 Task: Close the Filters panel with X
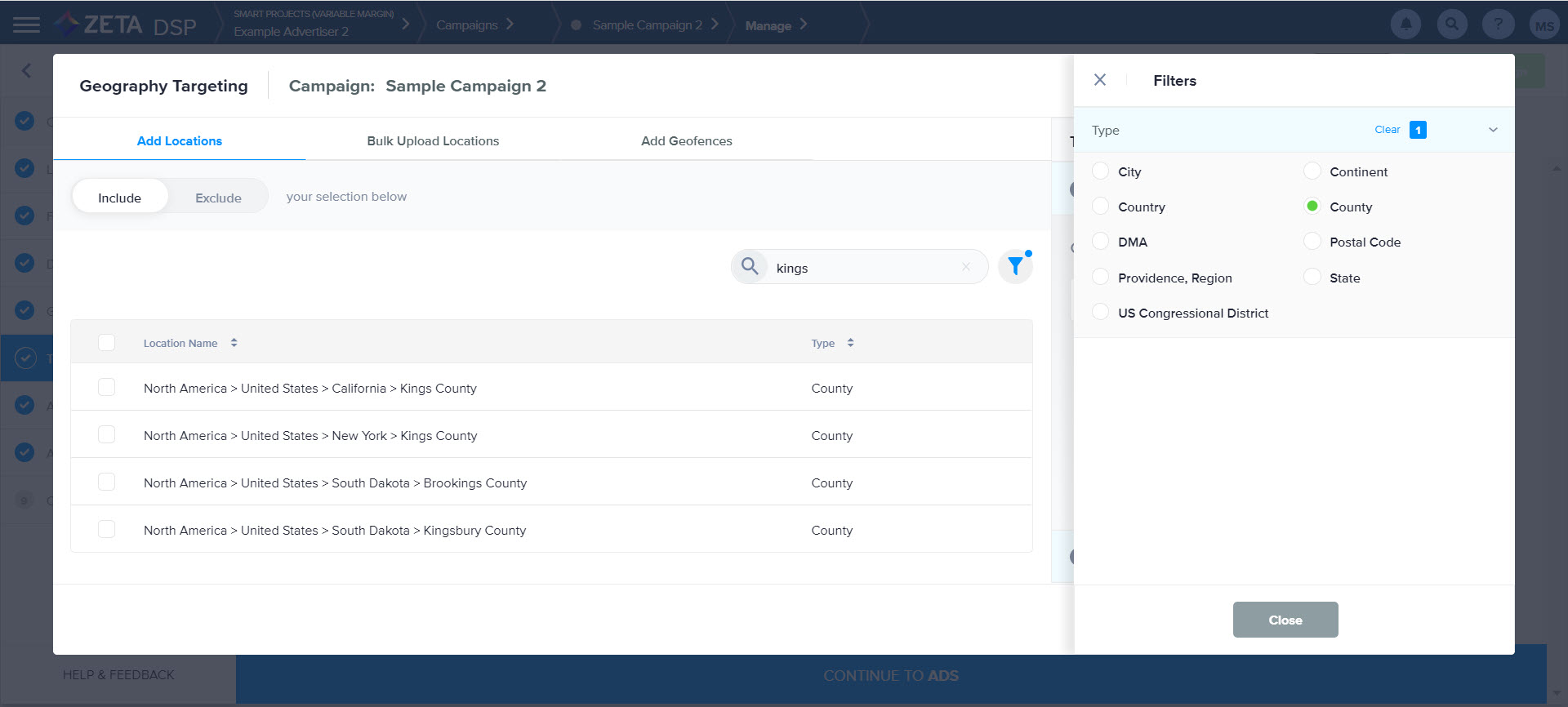pyautogui.click(x=1100, y=80)
